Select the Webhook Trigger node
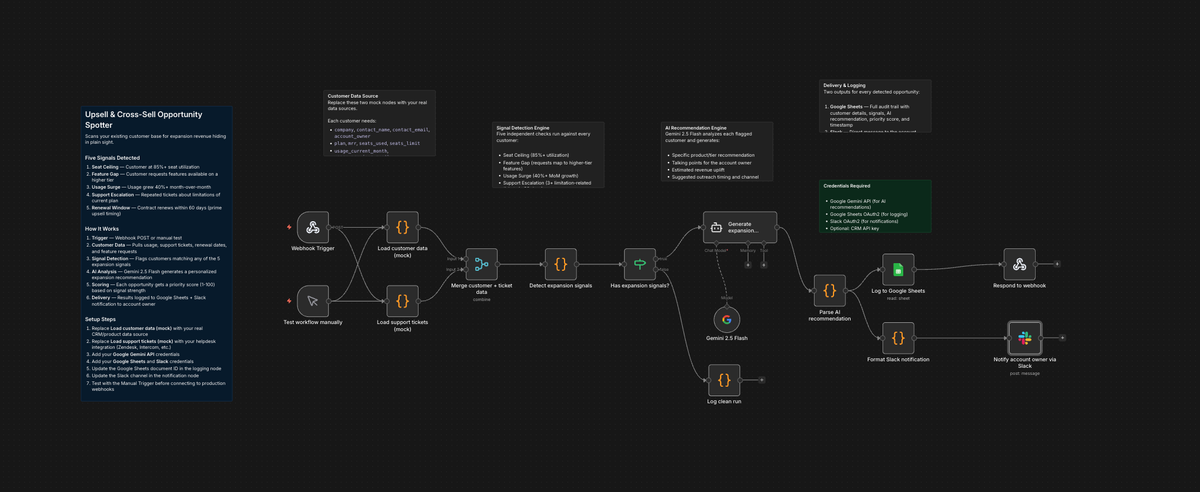 (313, 228)
